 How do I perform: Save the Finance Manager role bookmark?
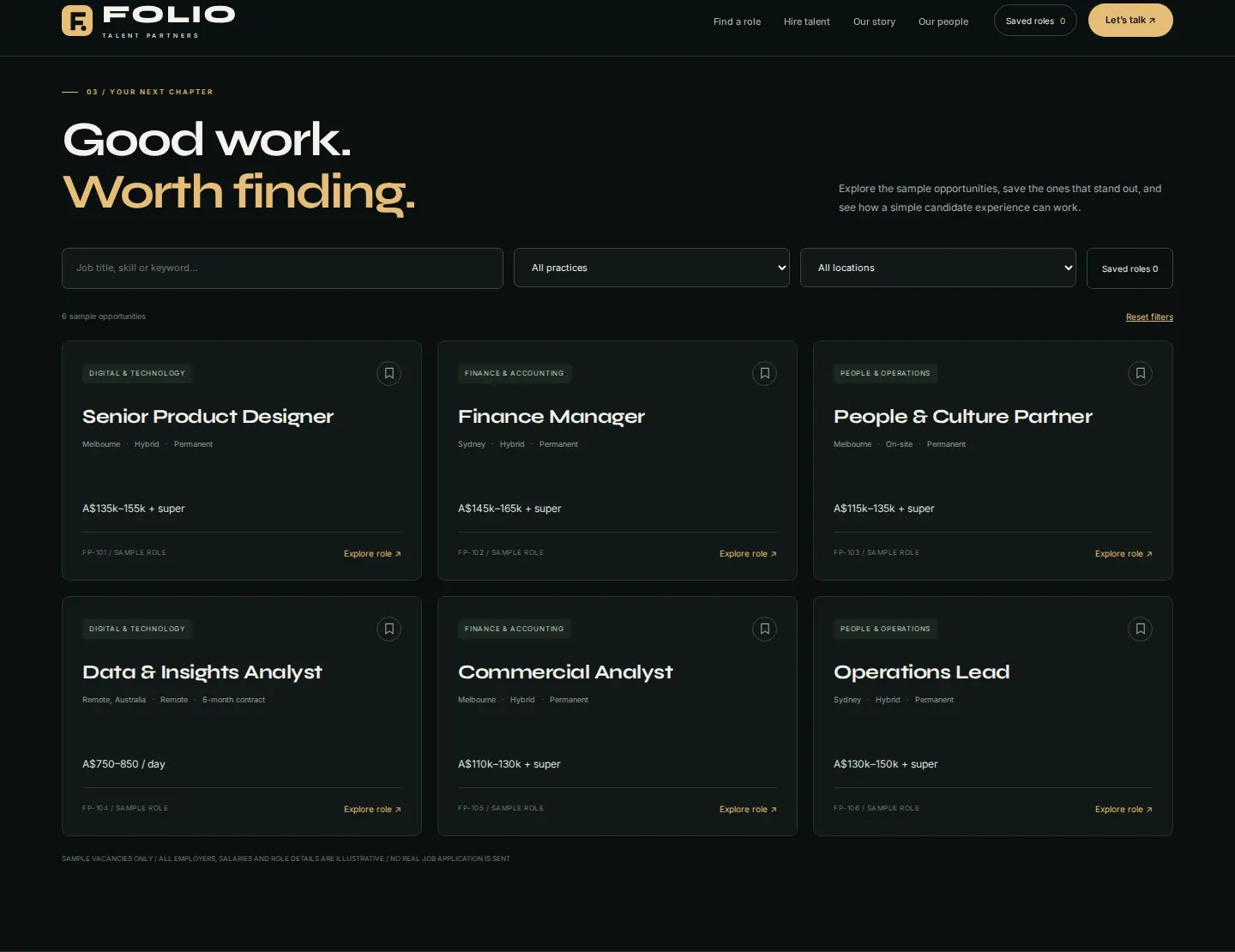pyautogui.click(x=765, y=373)
